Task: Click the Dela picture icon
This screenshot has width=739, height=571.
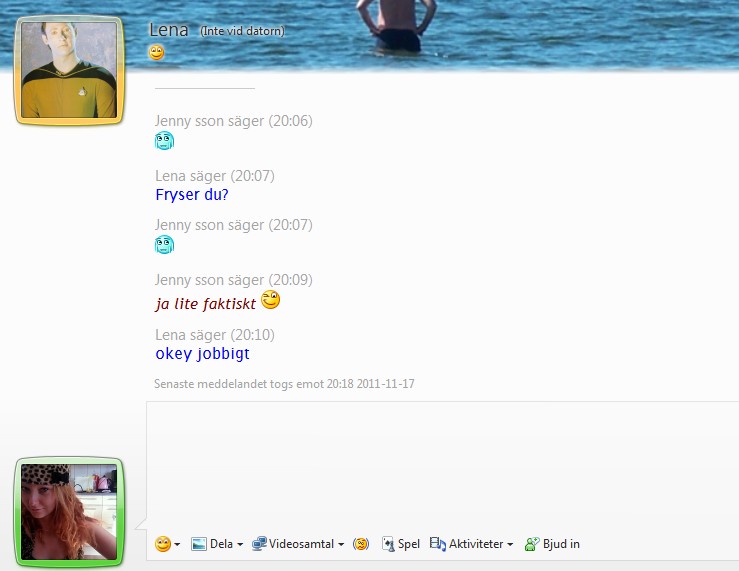Action: click(198, 544)
